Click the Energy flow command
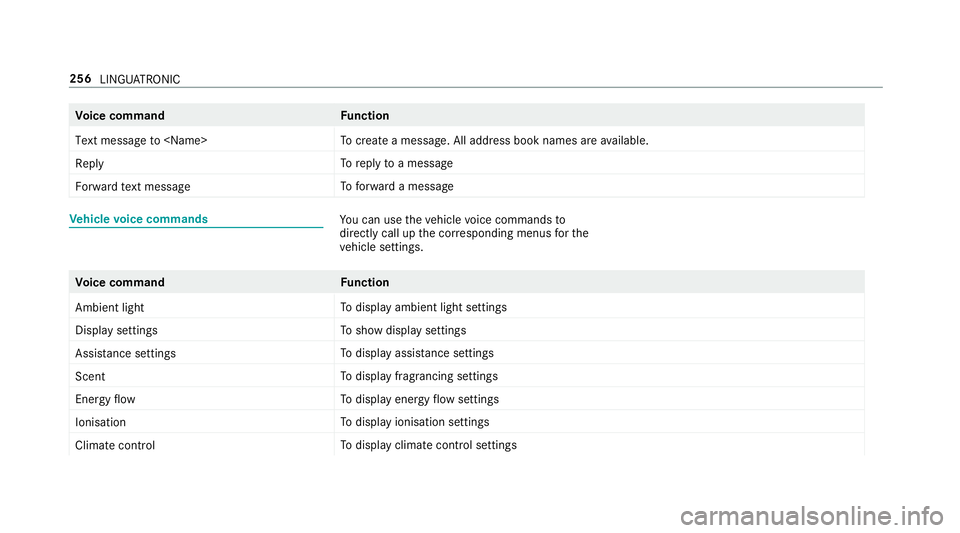The height and width of the screenshot is (533, 960). 105,399
